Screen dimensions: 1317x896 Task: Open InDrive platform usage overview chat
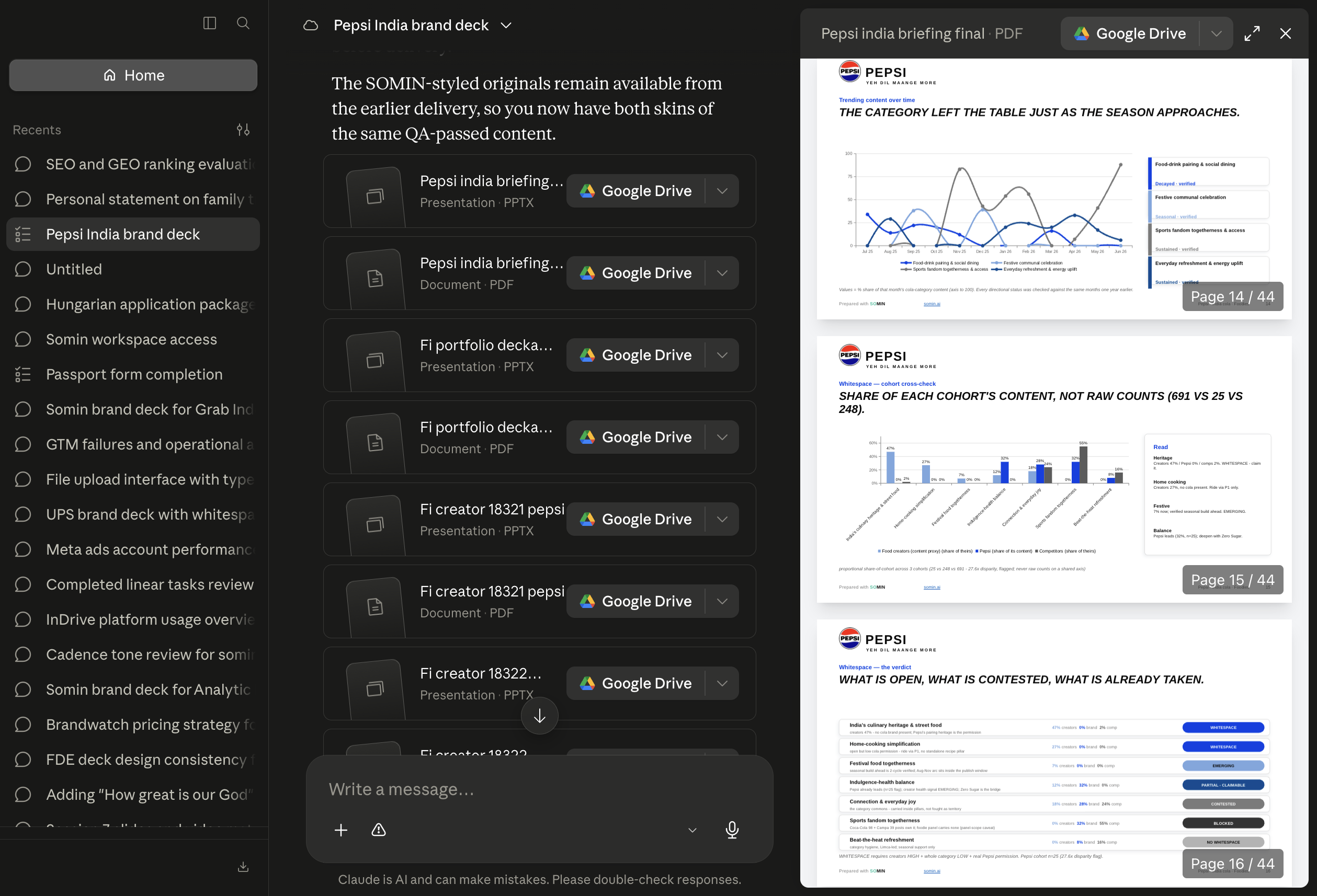pos(133,619)
